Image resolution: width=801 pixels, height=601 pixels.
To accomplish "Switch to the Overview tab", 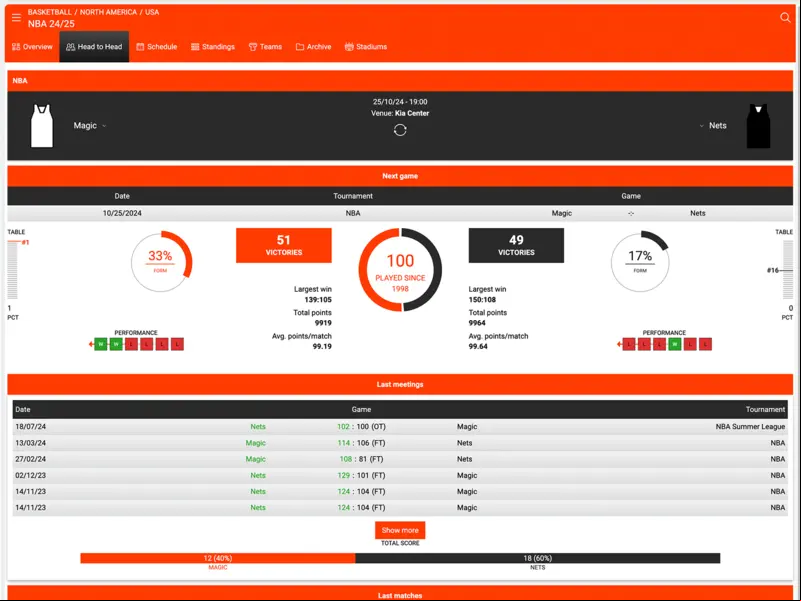I will click(32, 47).
